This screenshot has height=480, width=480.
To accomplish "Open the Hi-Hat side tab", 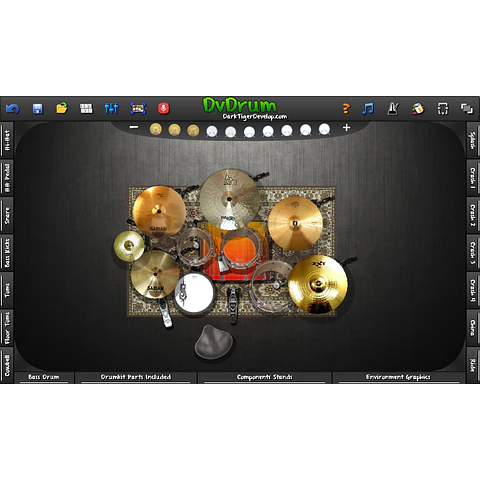I will tap(7, 140).
